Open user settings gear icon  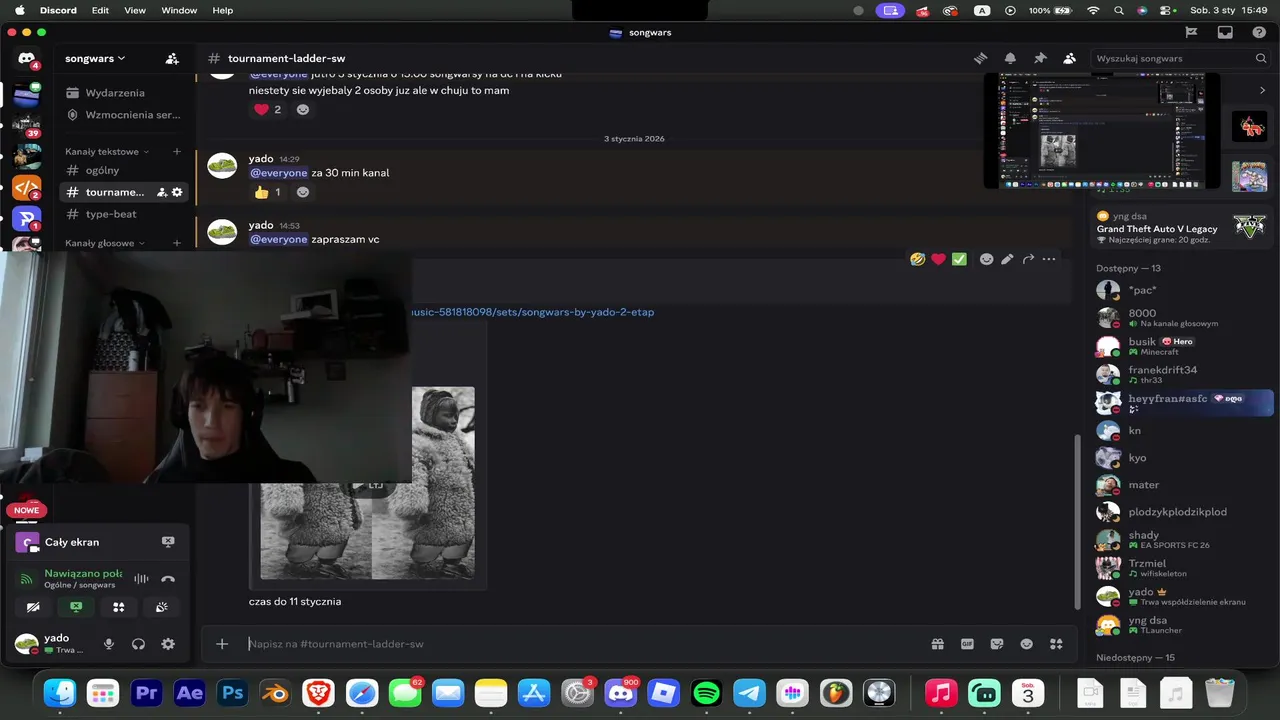(x=168, y=644)
